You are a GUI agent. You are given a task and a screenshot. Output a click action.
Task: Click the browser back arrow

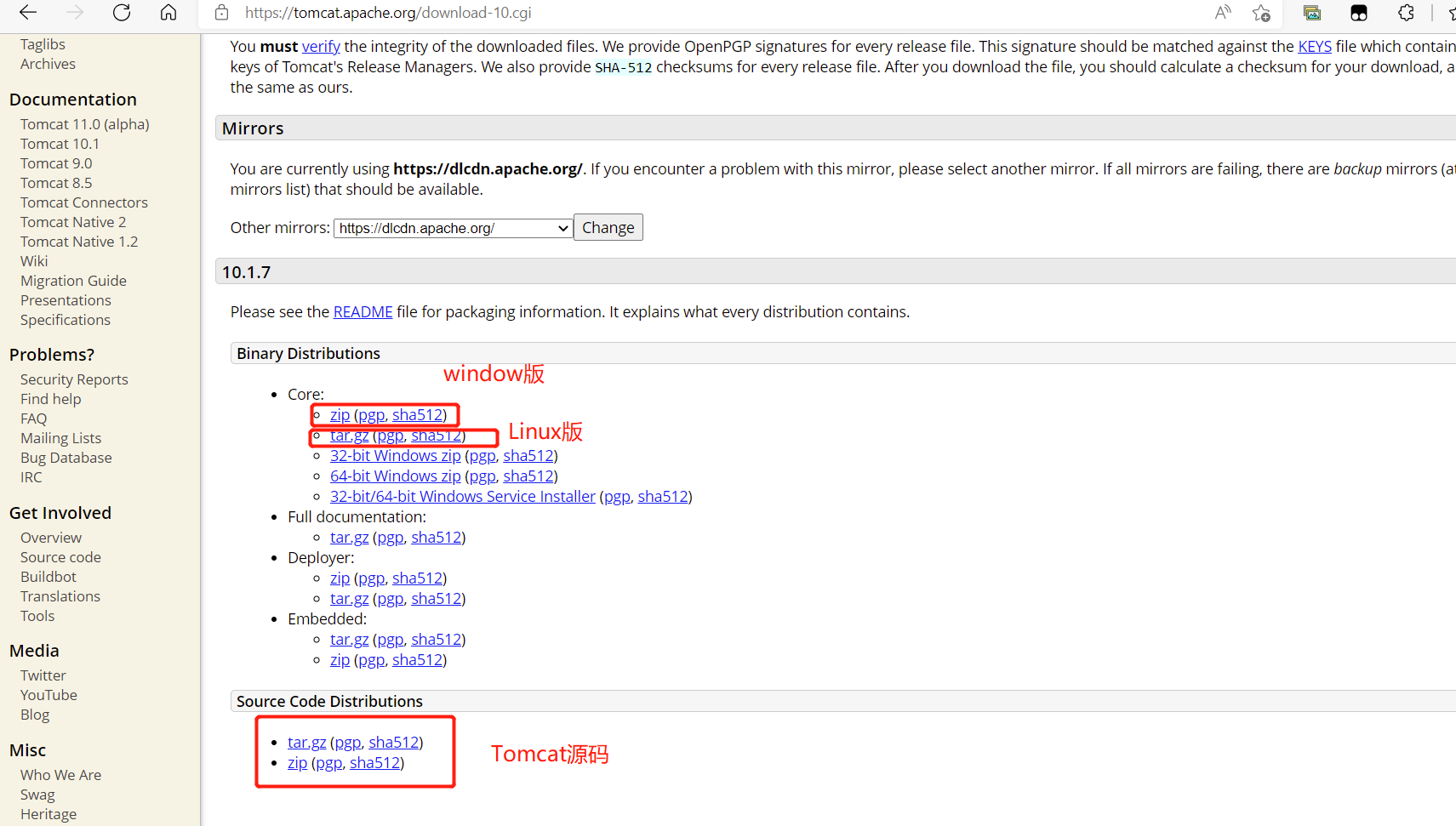point(28,13)
